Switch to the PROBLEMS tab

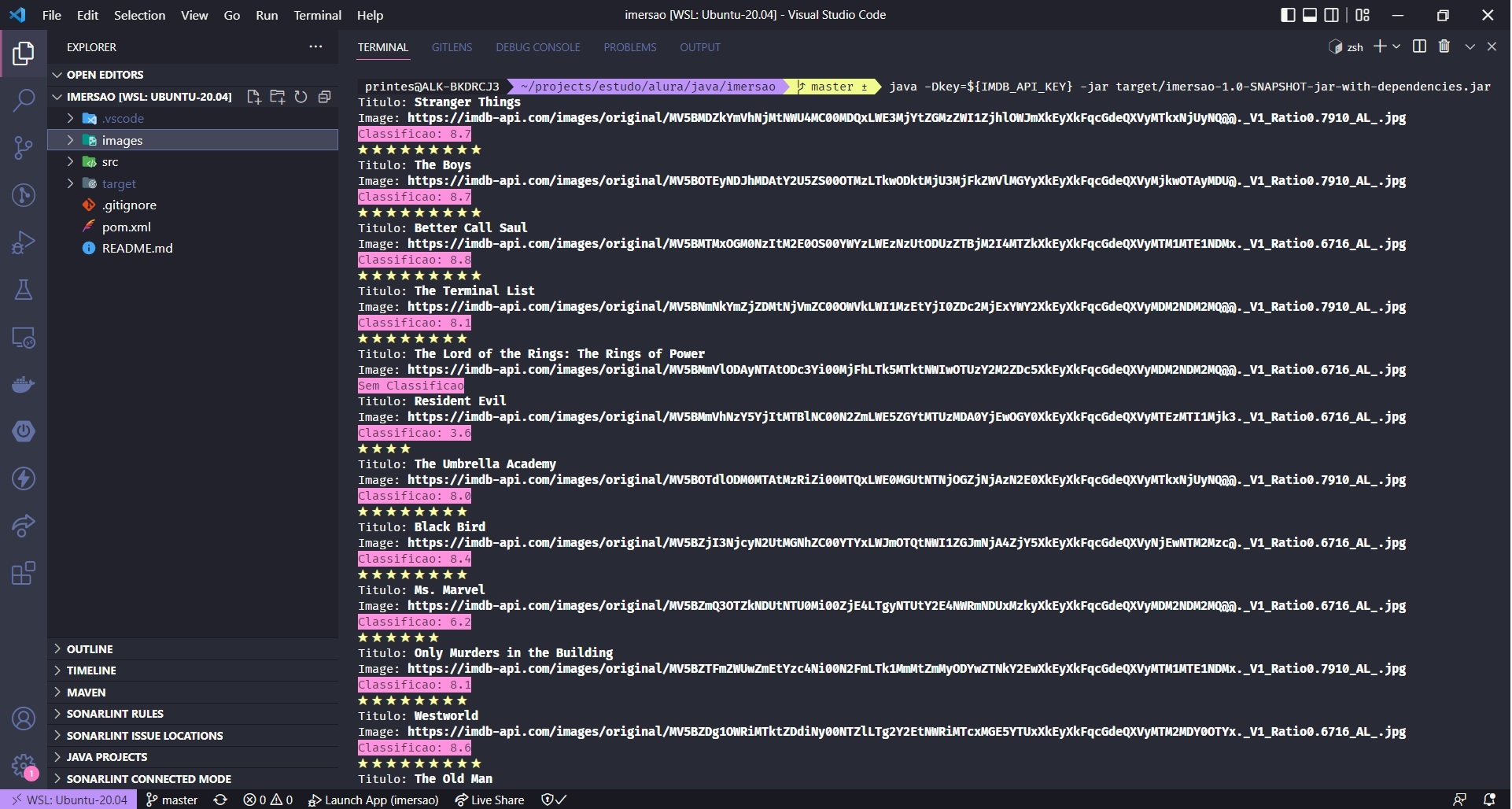point(630,47)
